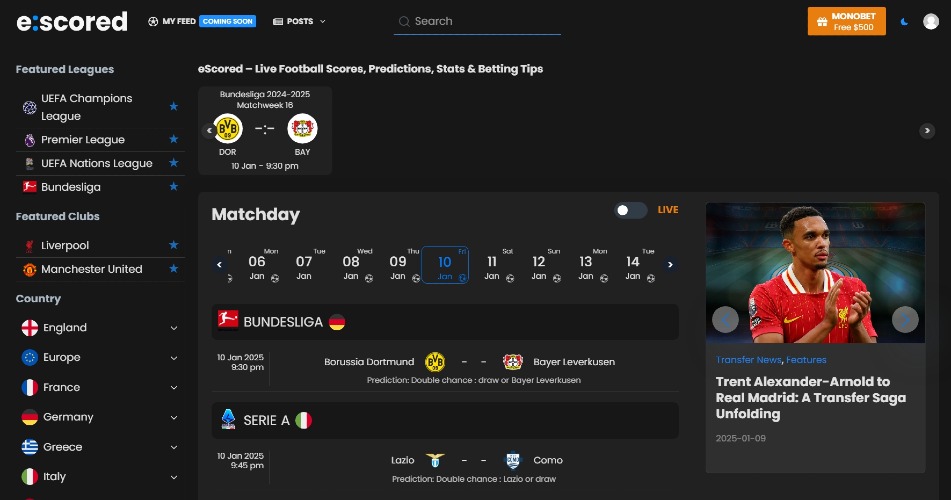The image size is (951, 500).
Task: Click the Italy flag icon
Action: click(30, 476)
